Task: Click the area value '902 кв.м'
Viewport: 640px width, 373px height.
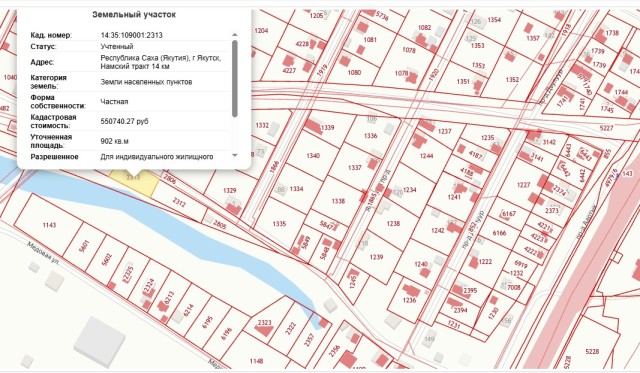Action: click(114, 141)
